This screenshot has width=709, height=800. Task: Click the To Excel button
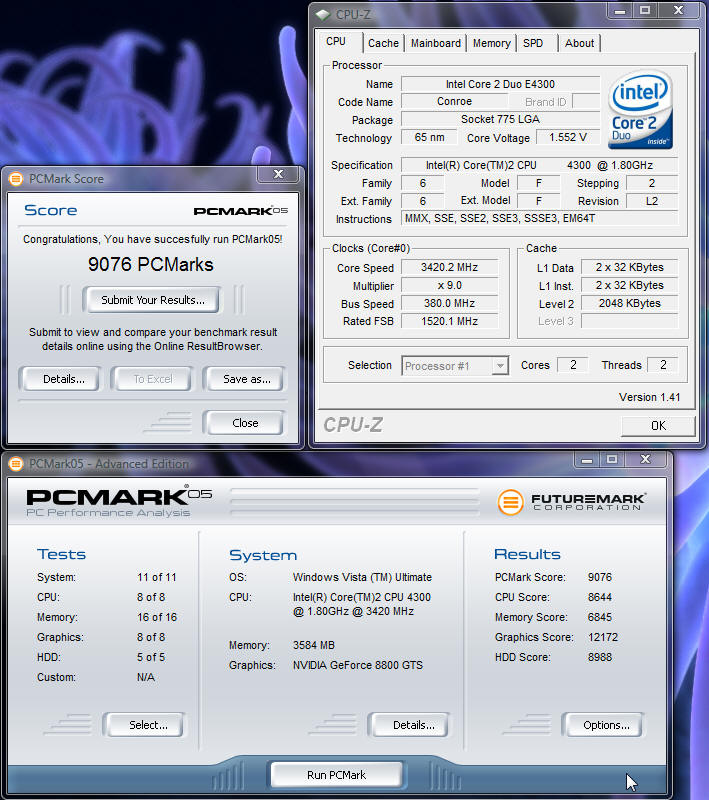[x=153, y=379]
